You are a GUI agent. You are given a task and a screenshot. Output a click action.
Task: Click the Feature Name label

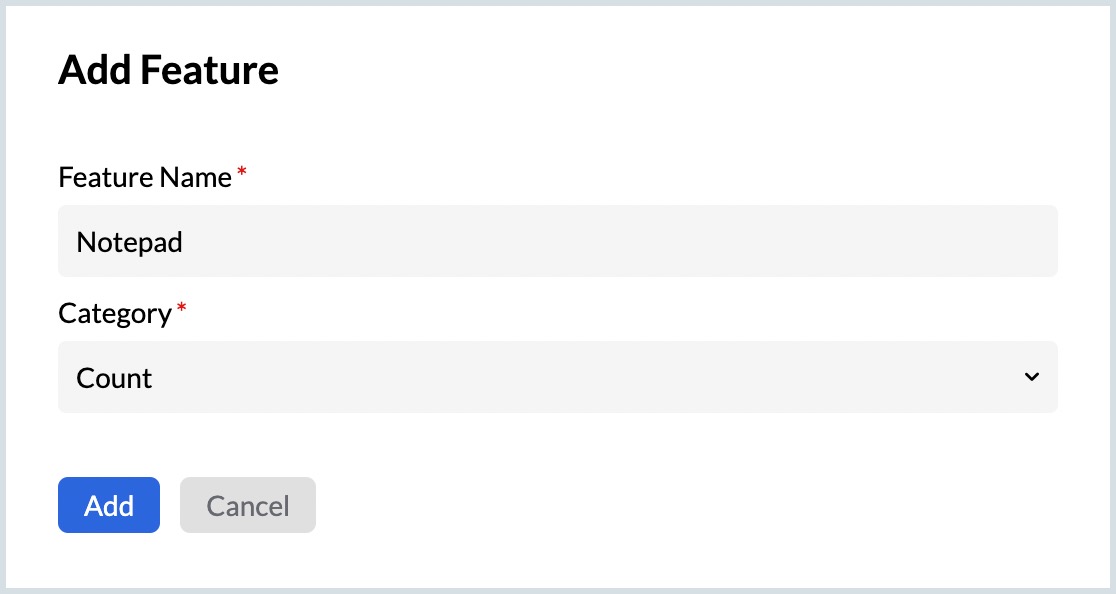click(145, 178)
